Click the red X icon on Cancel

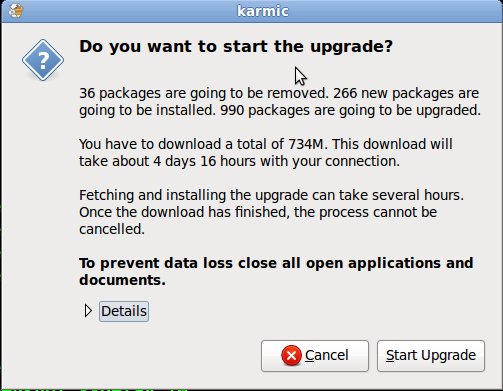[291, 355]
